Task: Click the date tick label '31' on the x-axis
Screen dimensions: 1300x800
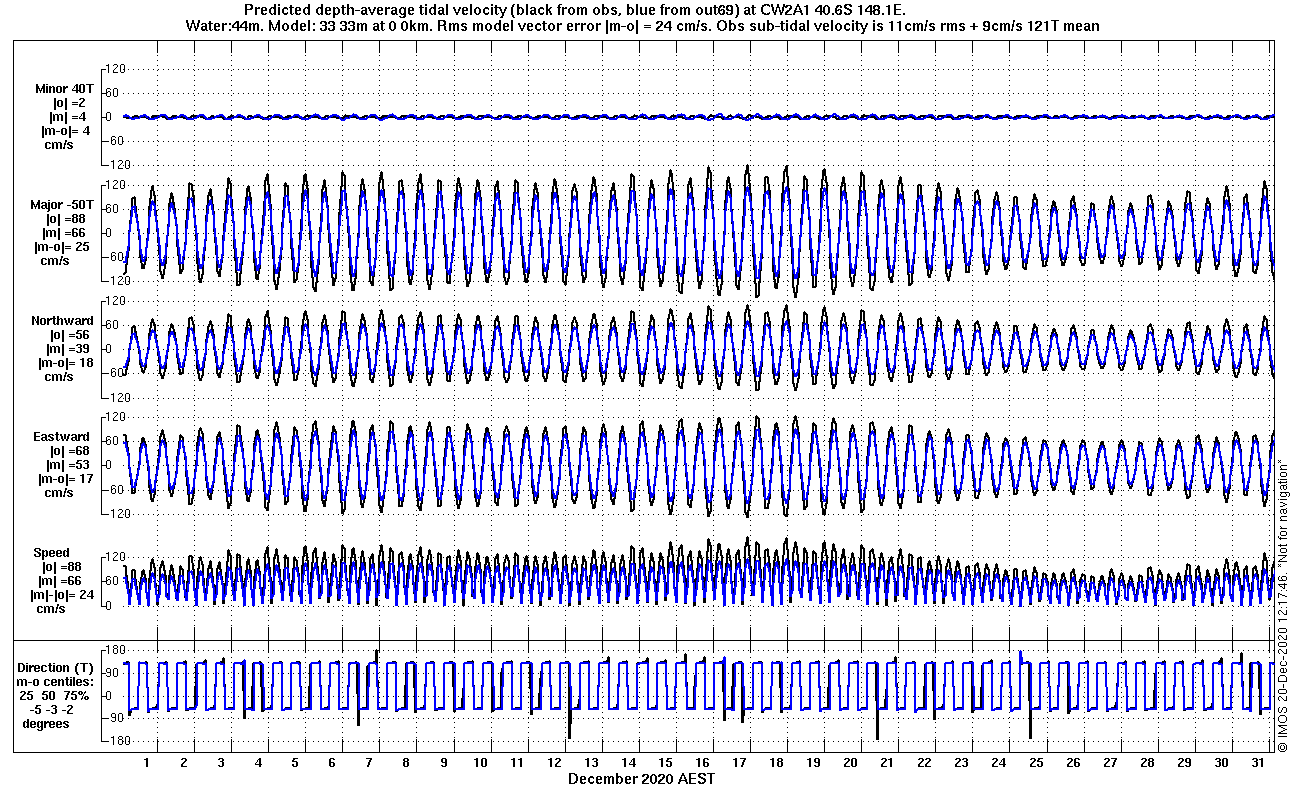Action: click(x=1258, y=763)
